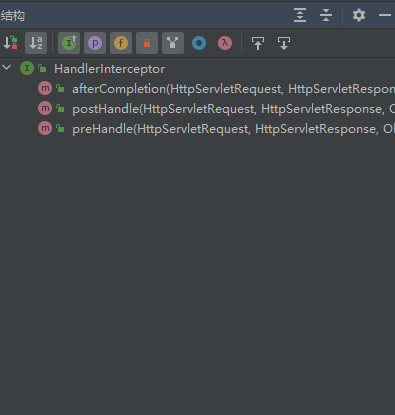Toggle Sort Alphabetically
395x415 pixels.
(36, 43)
